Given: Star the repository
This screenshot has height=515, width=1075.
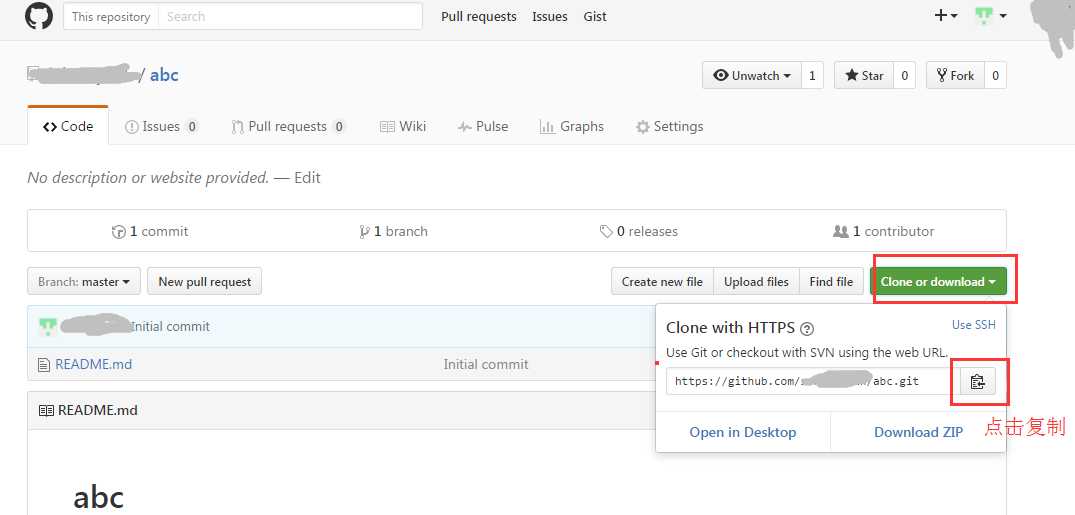Looking at the screenshot, I should (864, 75).
